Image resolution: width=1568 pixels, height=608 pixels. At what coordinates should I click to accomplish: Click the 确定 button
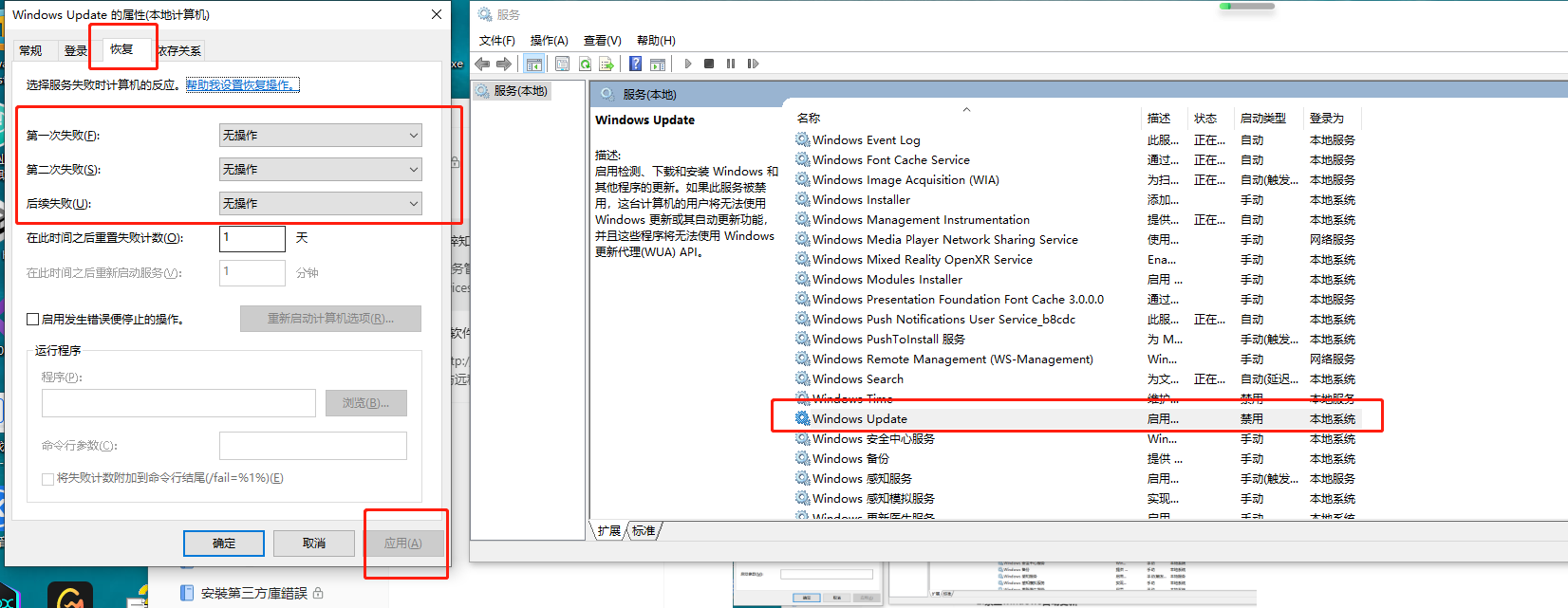point(224,544)
